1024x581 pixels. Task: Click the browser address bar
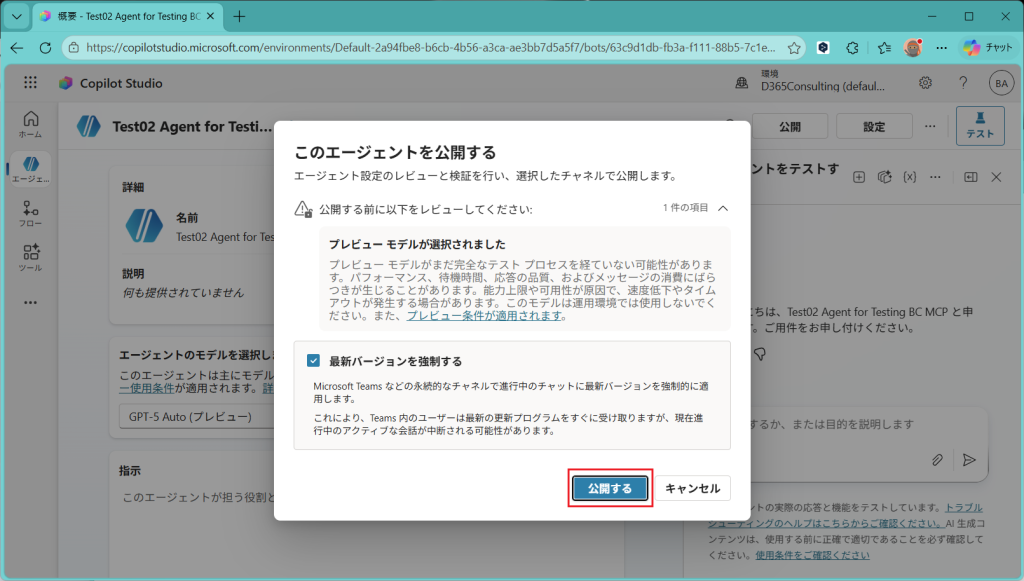430,47
